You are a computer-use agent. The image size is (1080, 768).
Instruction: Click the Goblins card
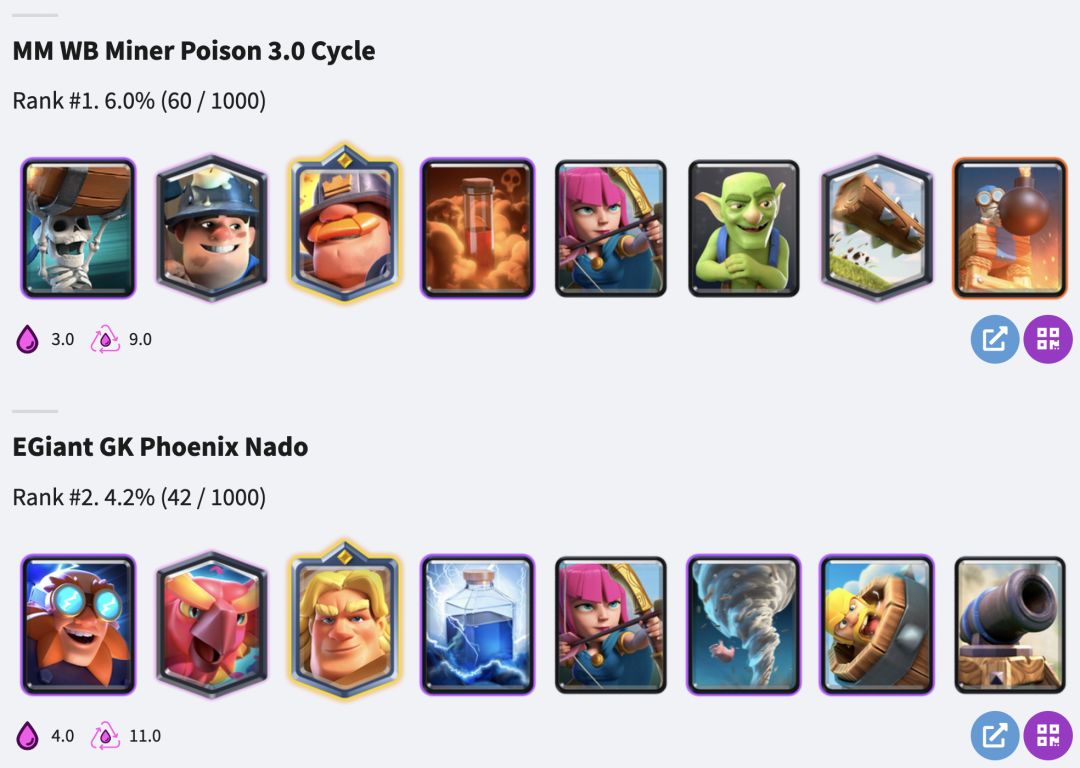(744, 228)
